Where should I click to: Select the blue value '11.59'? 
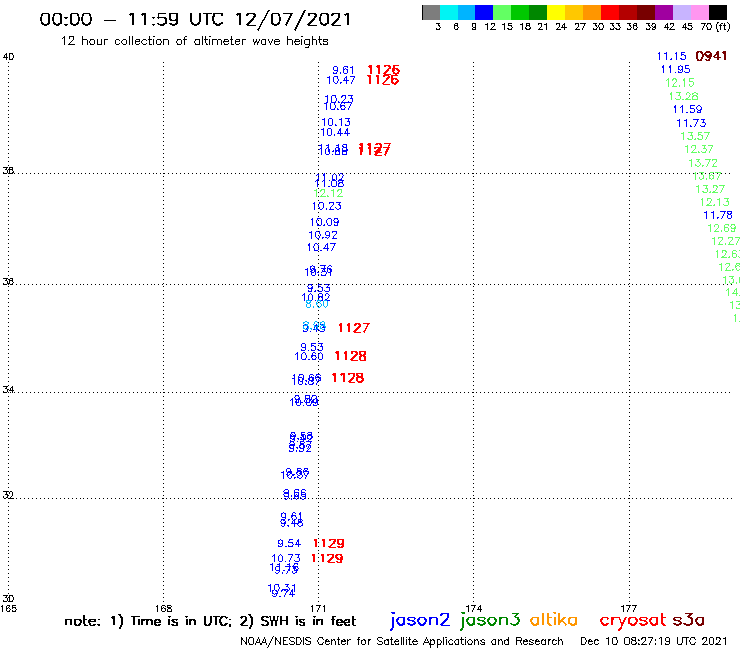(x=687, y=110)
